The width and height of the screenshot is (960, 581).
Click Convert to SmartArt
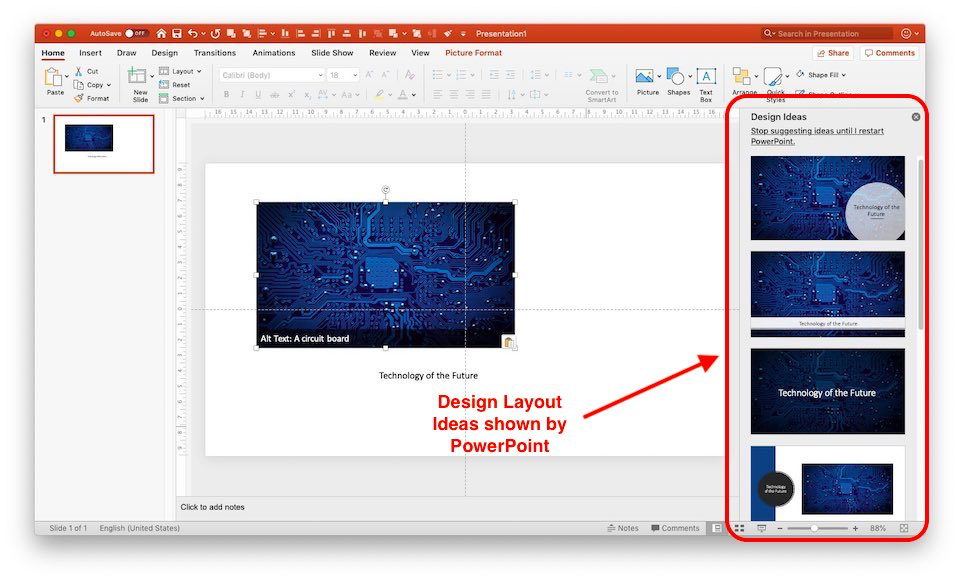click(x=602, y=85)
